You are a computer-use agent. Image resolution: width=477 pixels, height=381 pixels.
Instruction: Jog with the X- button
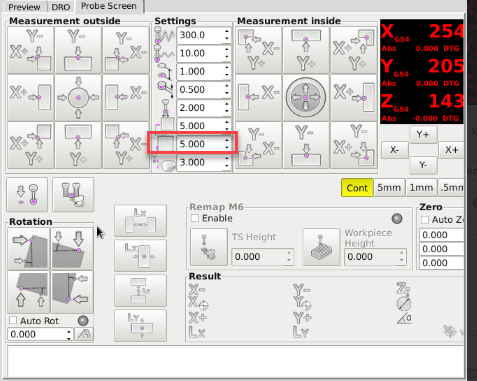tap(395, 150)
